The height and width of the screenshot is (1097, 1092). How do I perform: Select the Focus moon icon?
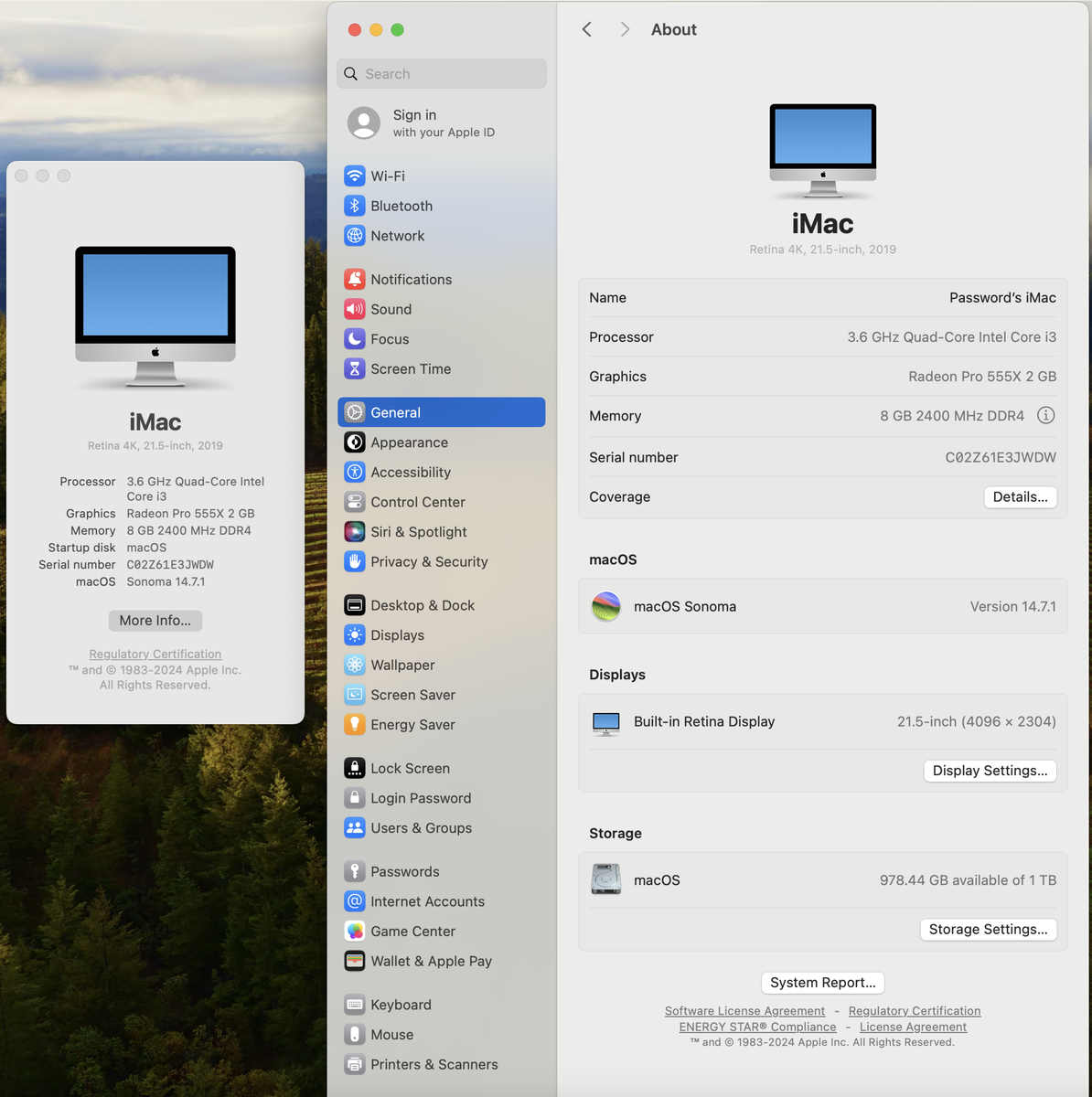click(355, 339)
